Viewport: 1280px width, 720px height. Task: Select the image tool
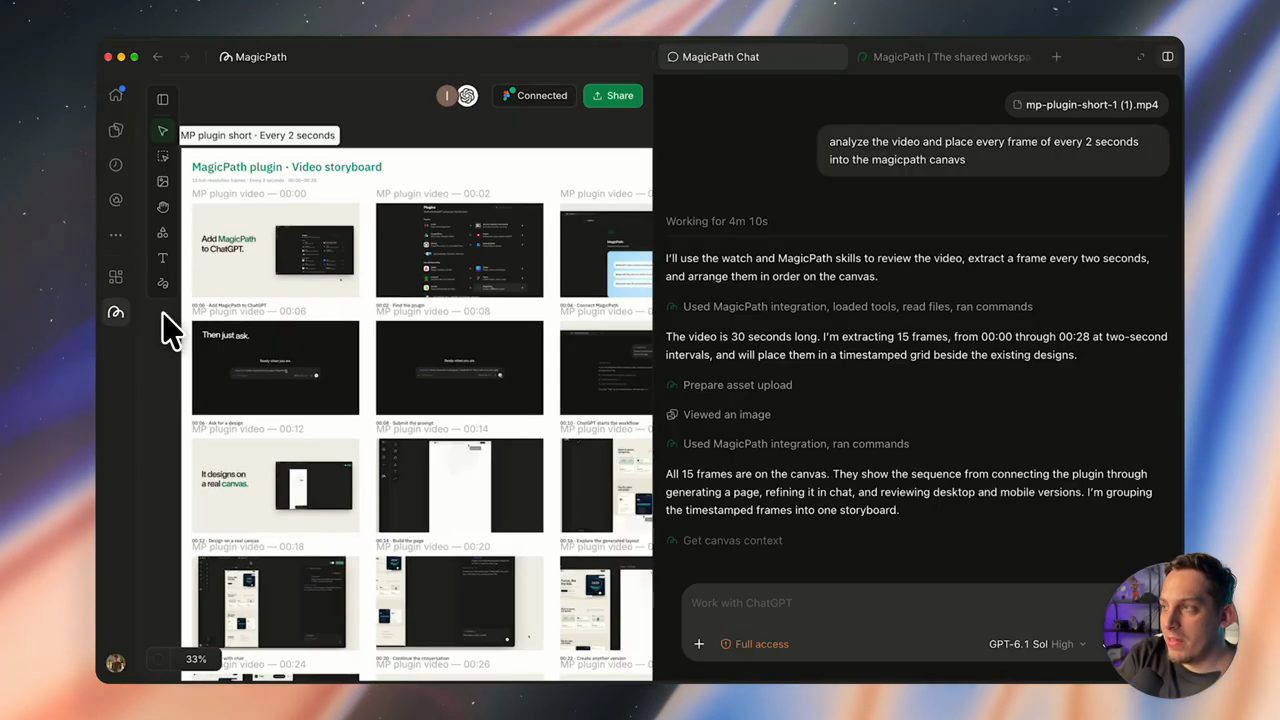pyautogui.click(x=163, y=182)
